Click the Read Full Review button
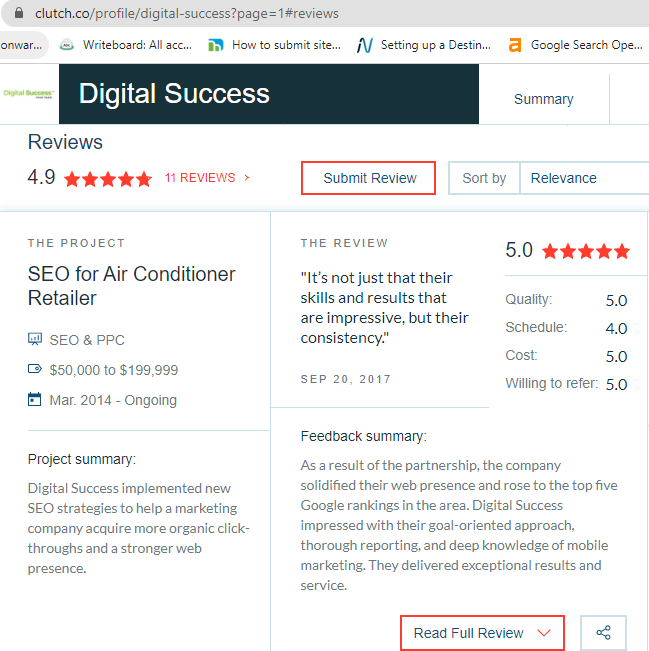 (482, 633)
